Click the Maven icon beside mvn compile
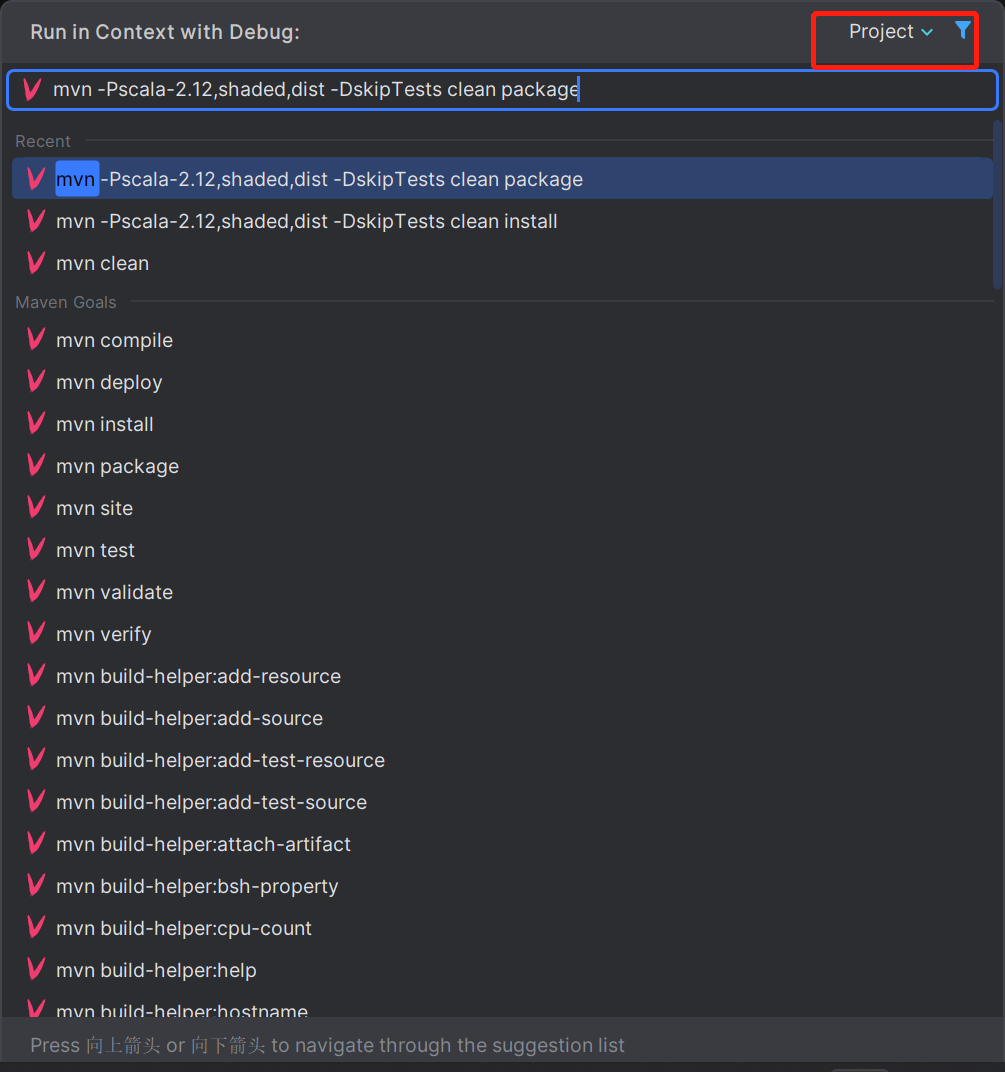Viewport: 1005px width, 1072px height. click(x=36, y=340)
